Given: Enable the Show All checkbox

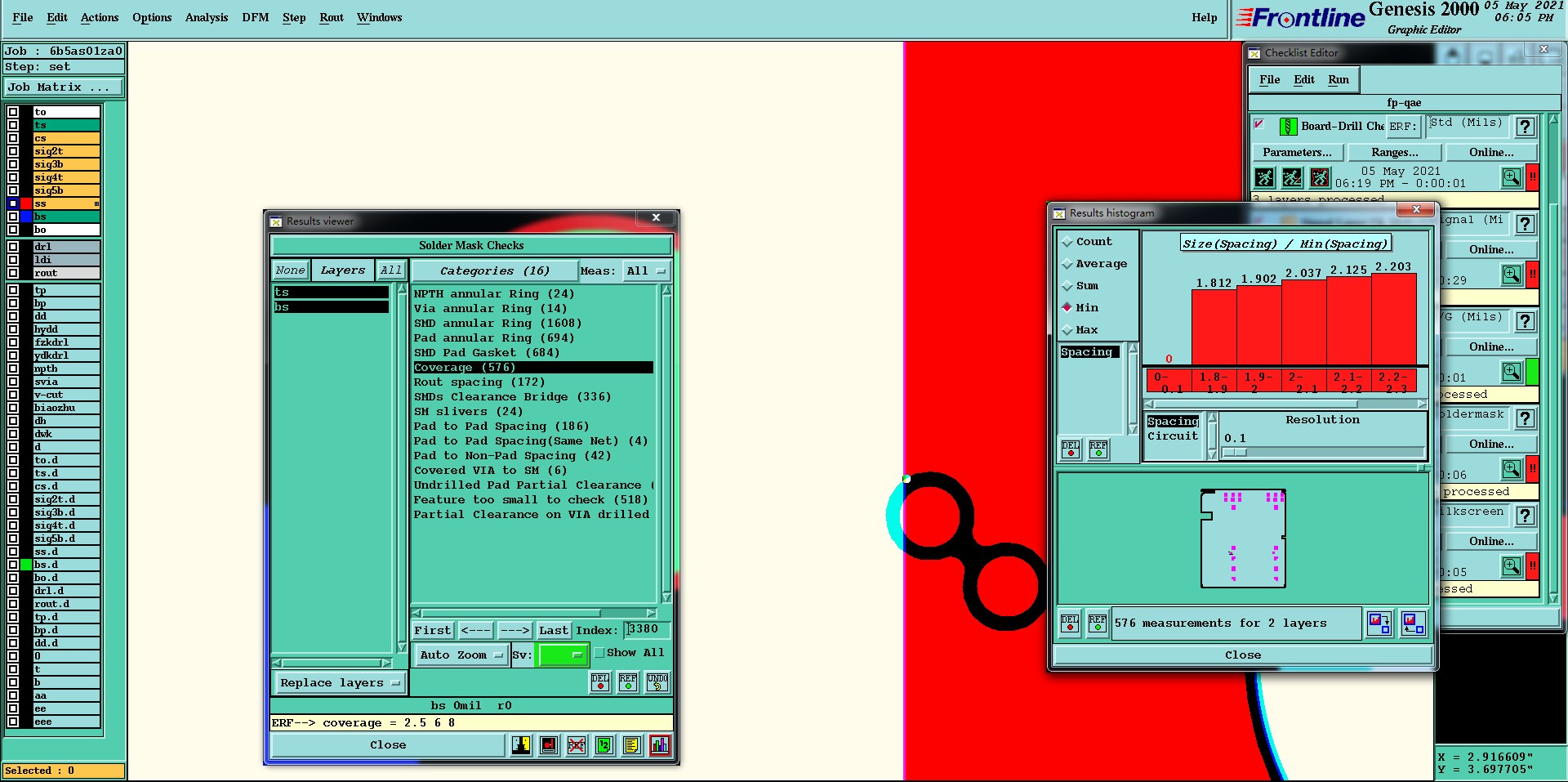Looking at the screenshot, I should [x=599, y=652].
